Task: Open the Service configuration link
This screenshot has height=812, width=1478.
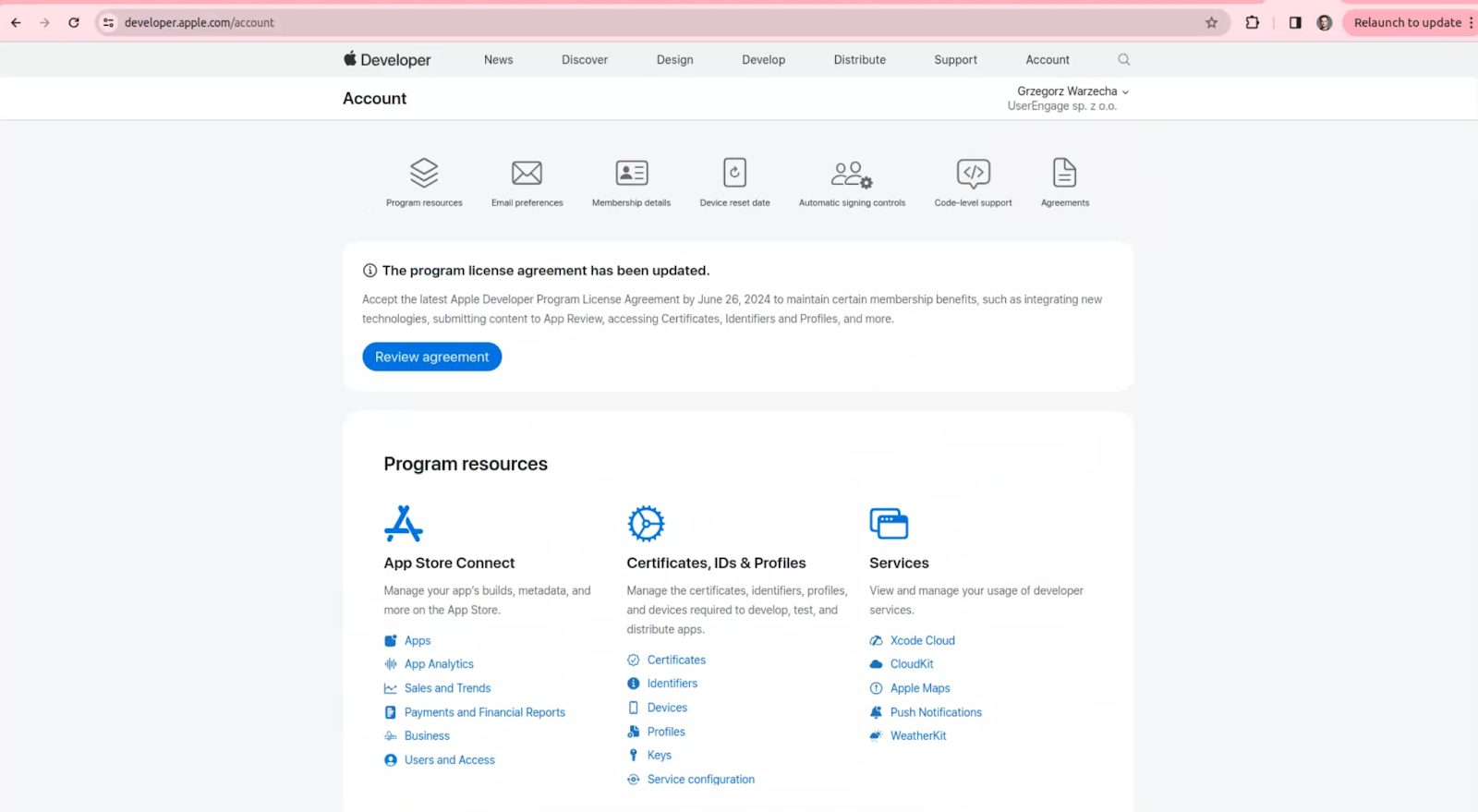Action: tap(700, 780)
